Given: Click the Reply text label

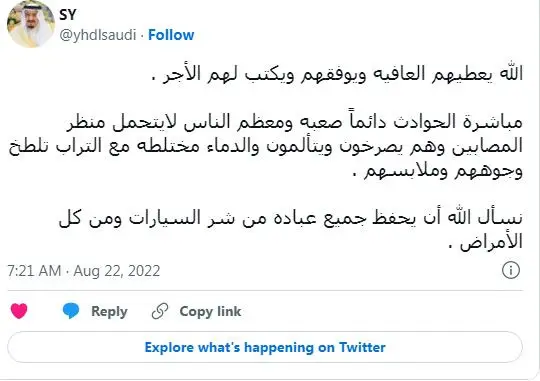Looking at the screenshot, I should (109, 311).
